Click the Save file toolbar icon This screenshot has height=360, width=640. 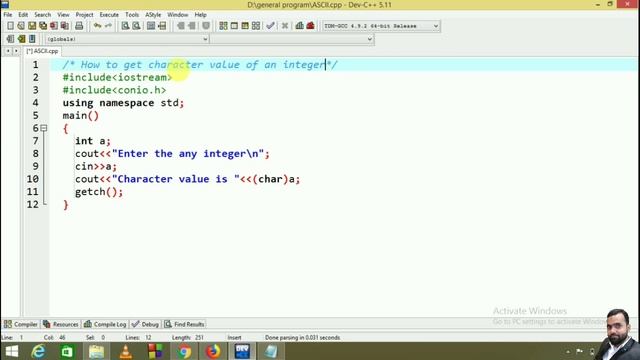coord(32,26)
